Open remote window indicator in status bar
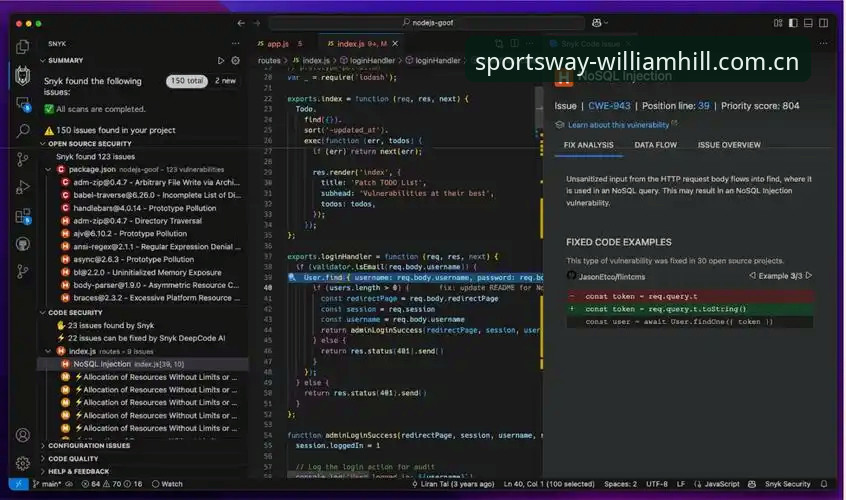Image resolution: width=846 pixels, height=500 pixels. coord(18,484)
